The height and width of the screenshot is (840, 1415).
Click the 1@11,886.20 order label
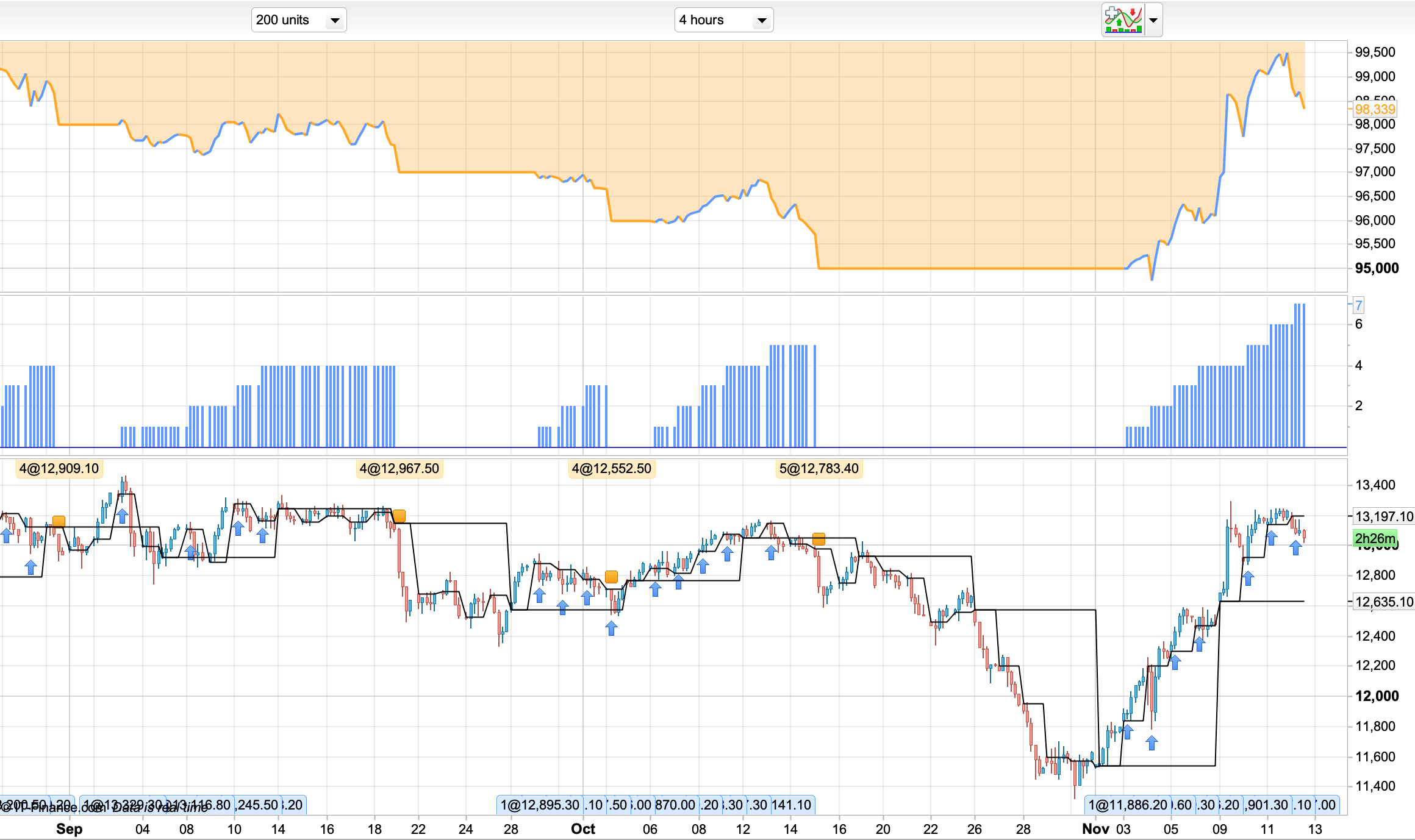(1127, 805)
